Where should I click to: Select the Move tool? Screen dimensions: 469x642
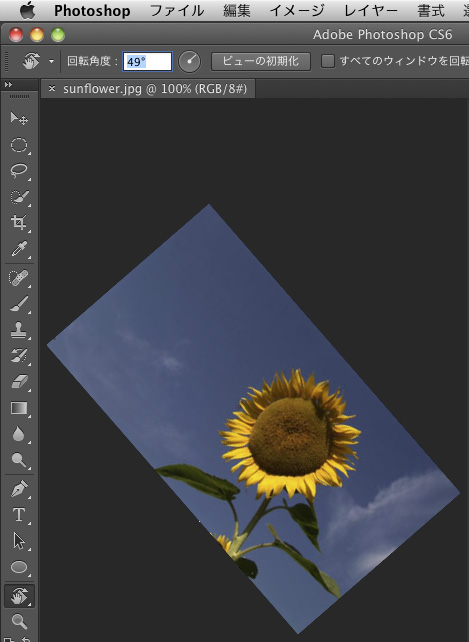19,119
